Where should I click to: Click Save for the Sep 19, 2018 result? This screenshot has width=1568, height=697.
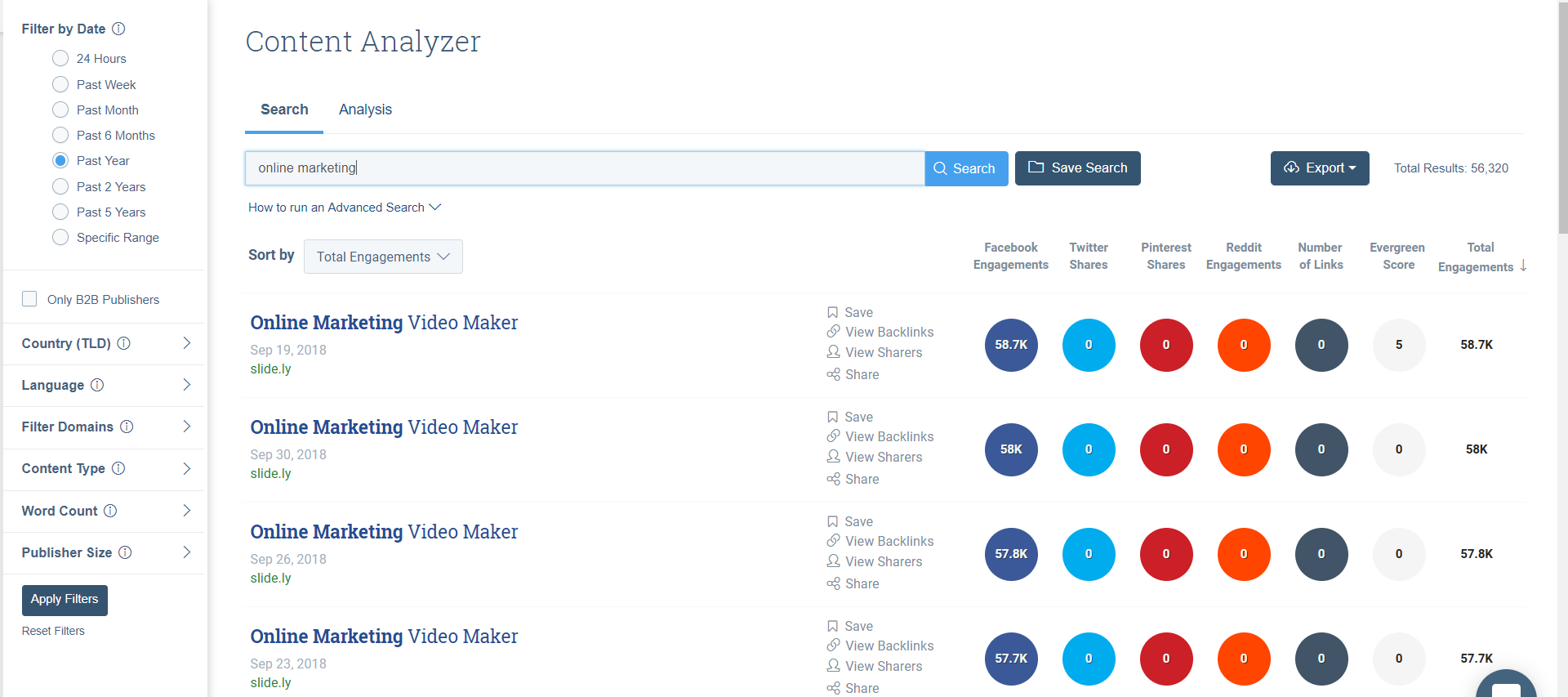point(850,312)
